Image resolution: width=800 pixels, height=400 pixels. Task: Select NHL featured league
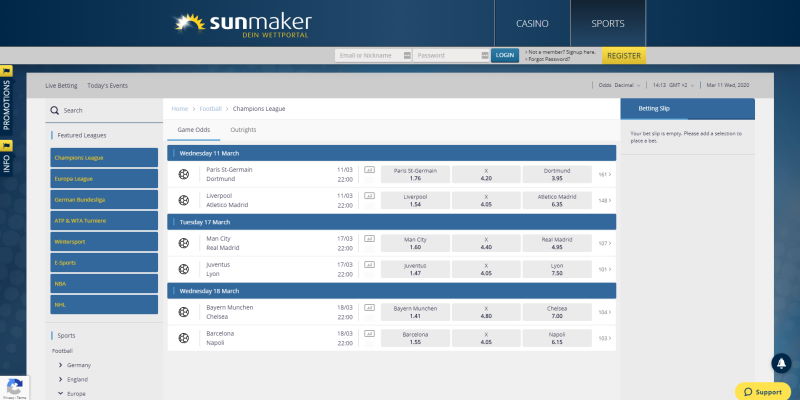104,304
